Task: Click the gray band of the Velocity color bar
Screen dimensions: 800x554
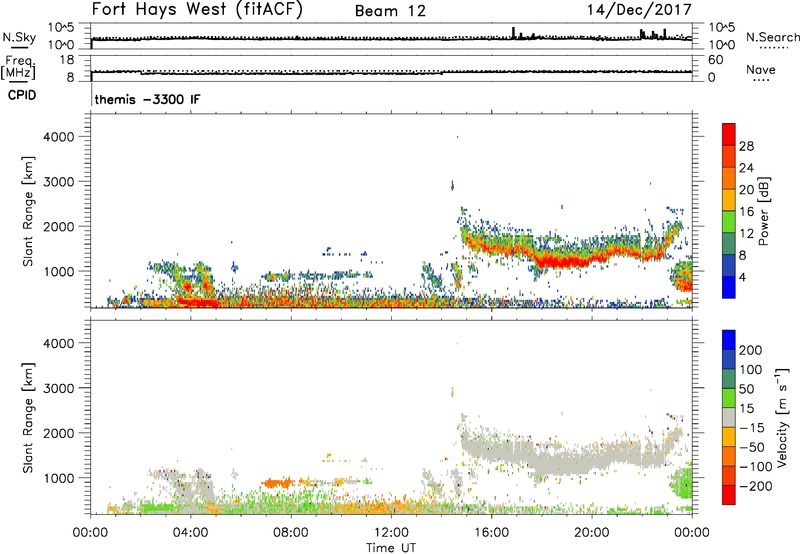Action: (729, 418)
